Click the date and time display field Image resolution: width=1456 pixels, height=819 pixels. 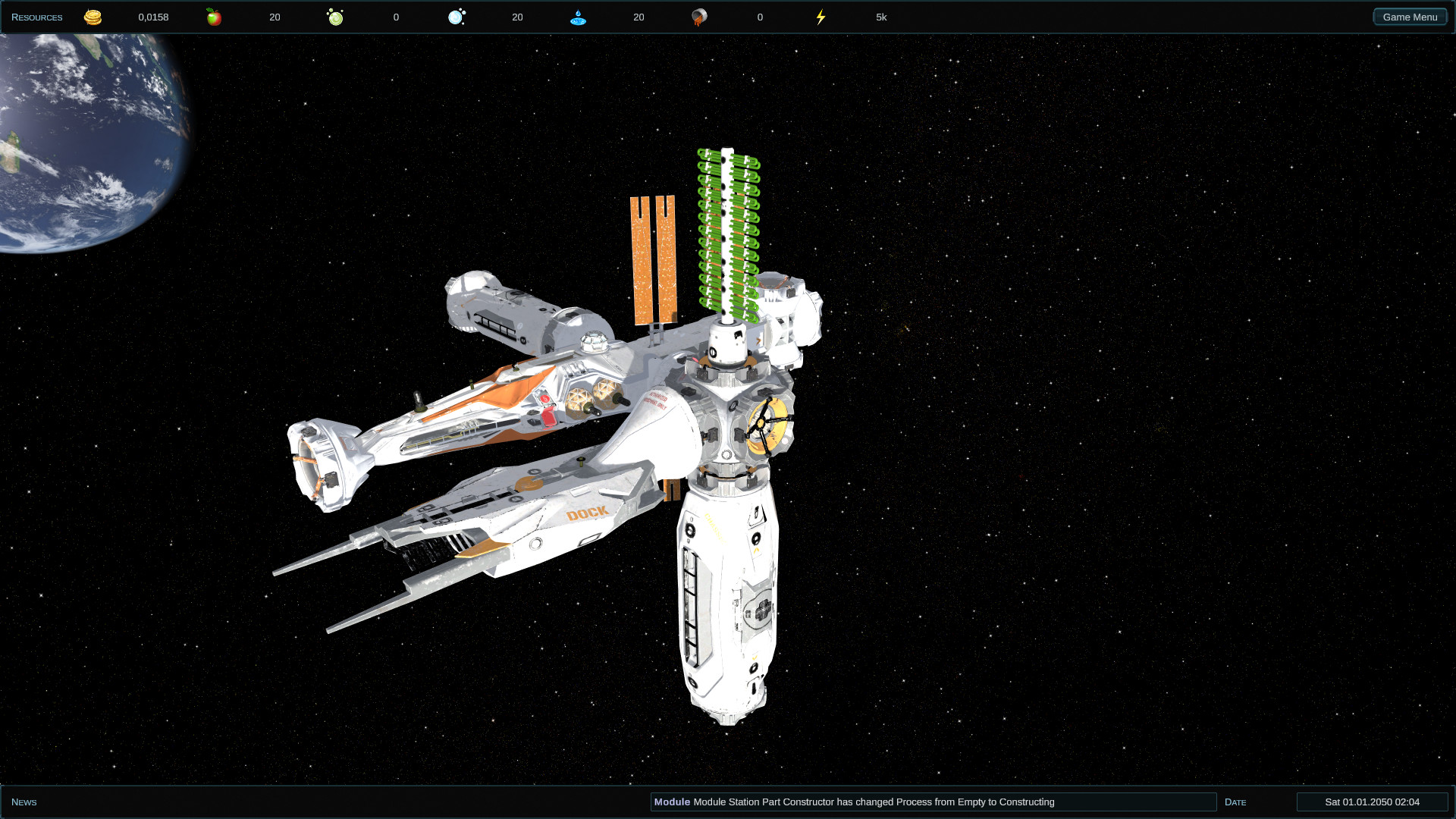click(1372, 802)
